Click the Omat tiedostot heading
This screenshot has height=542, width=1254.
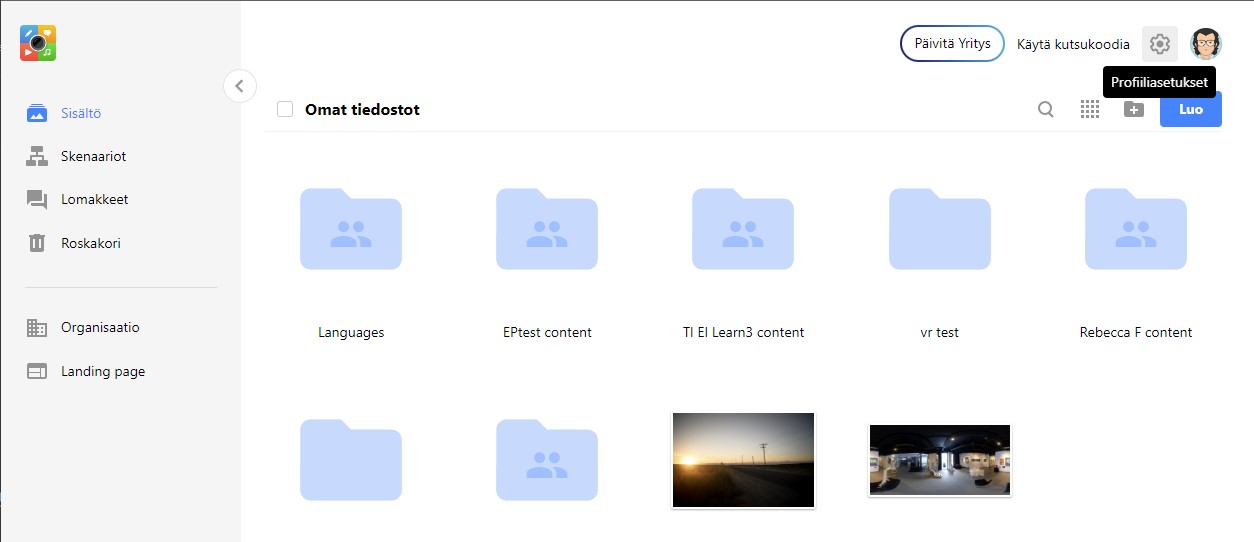362,109
